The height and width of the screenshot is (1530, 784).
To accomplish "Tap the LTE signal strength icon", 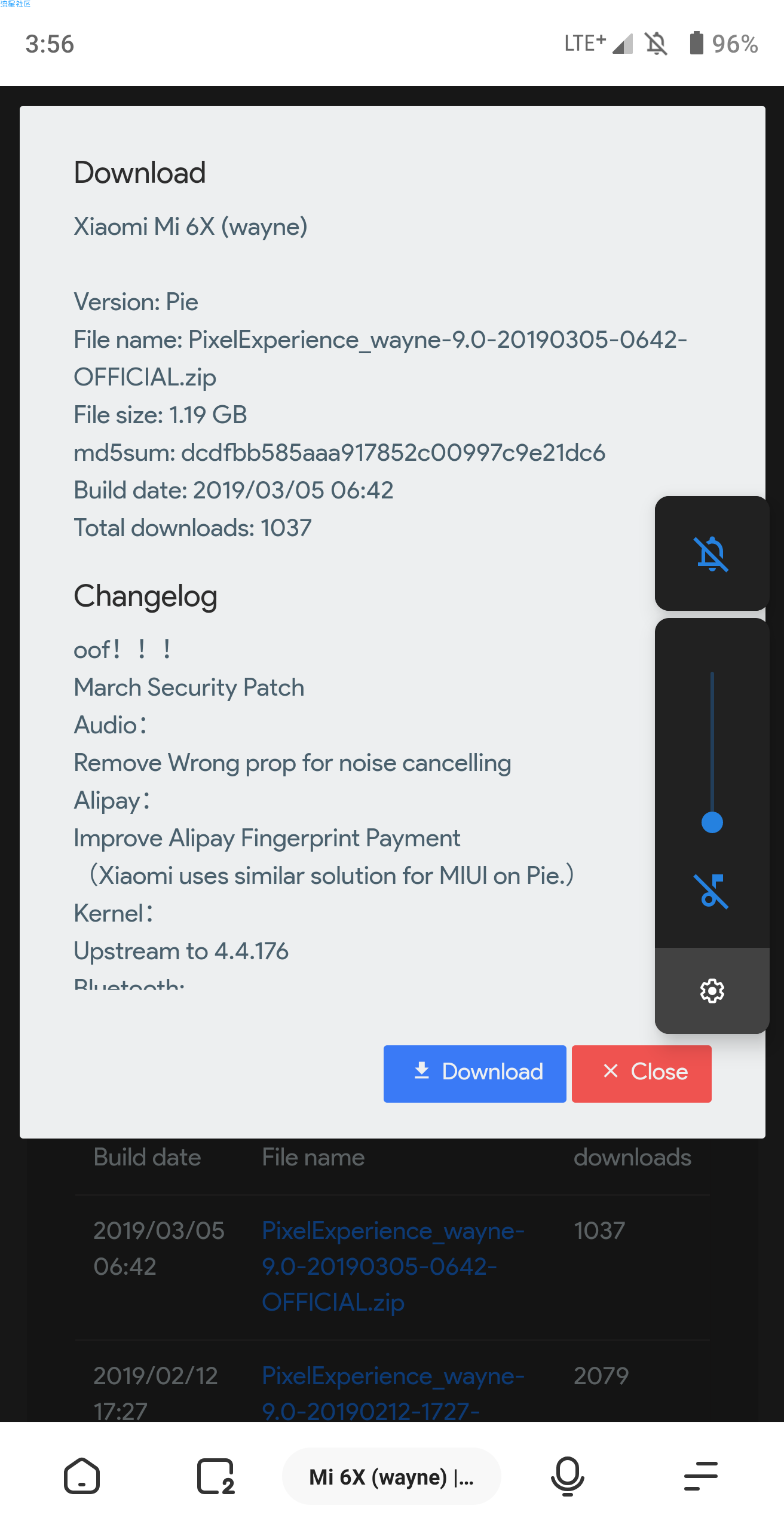I will coord(623,44).
